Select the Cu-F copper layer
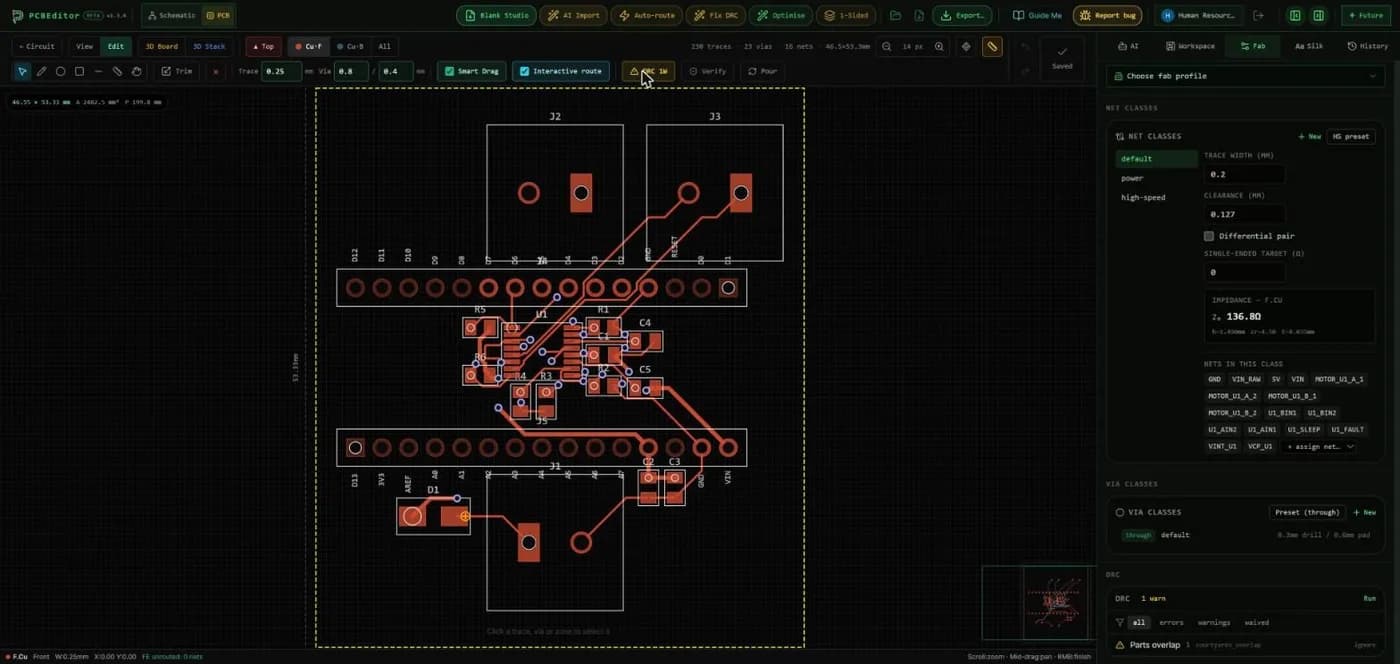 (308, 46)
